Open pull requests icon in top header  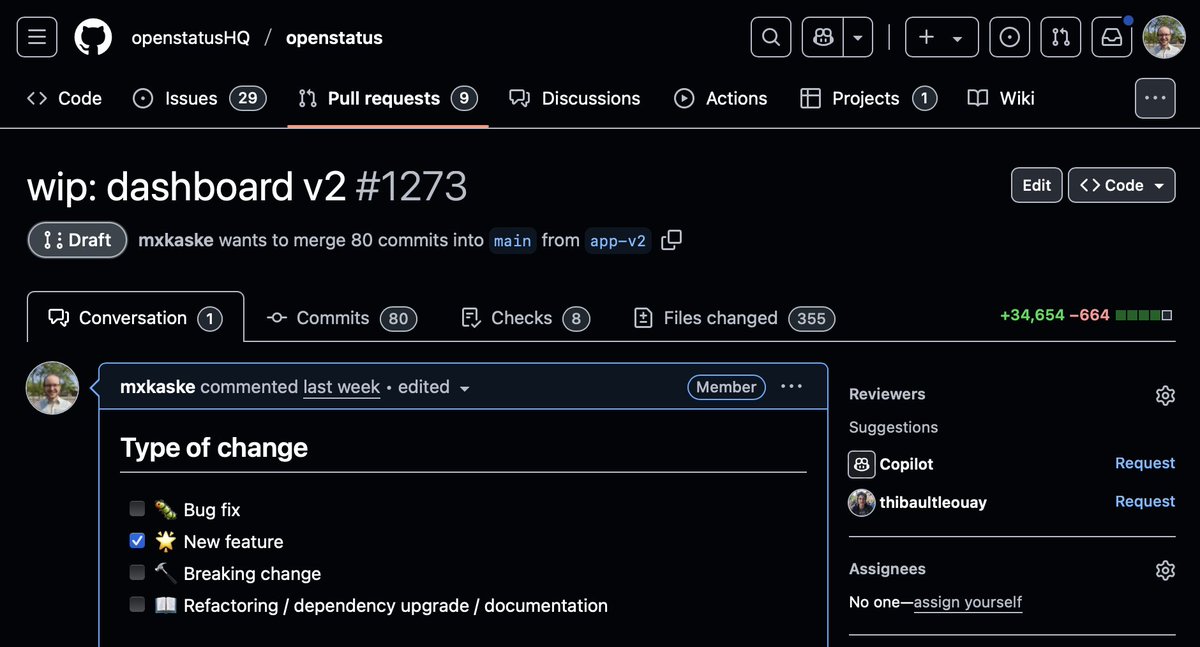pyautogui.click(x=1061, y=38)
